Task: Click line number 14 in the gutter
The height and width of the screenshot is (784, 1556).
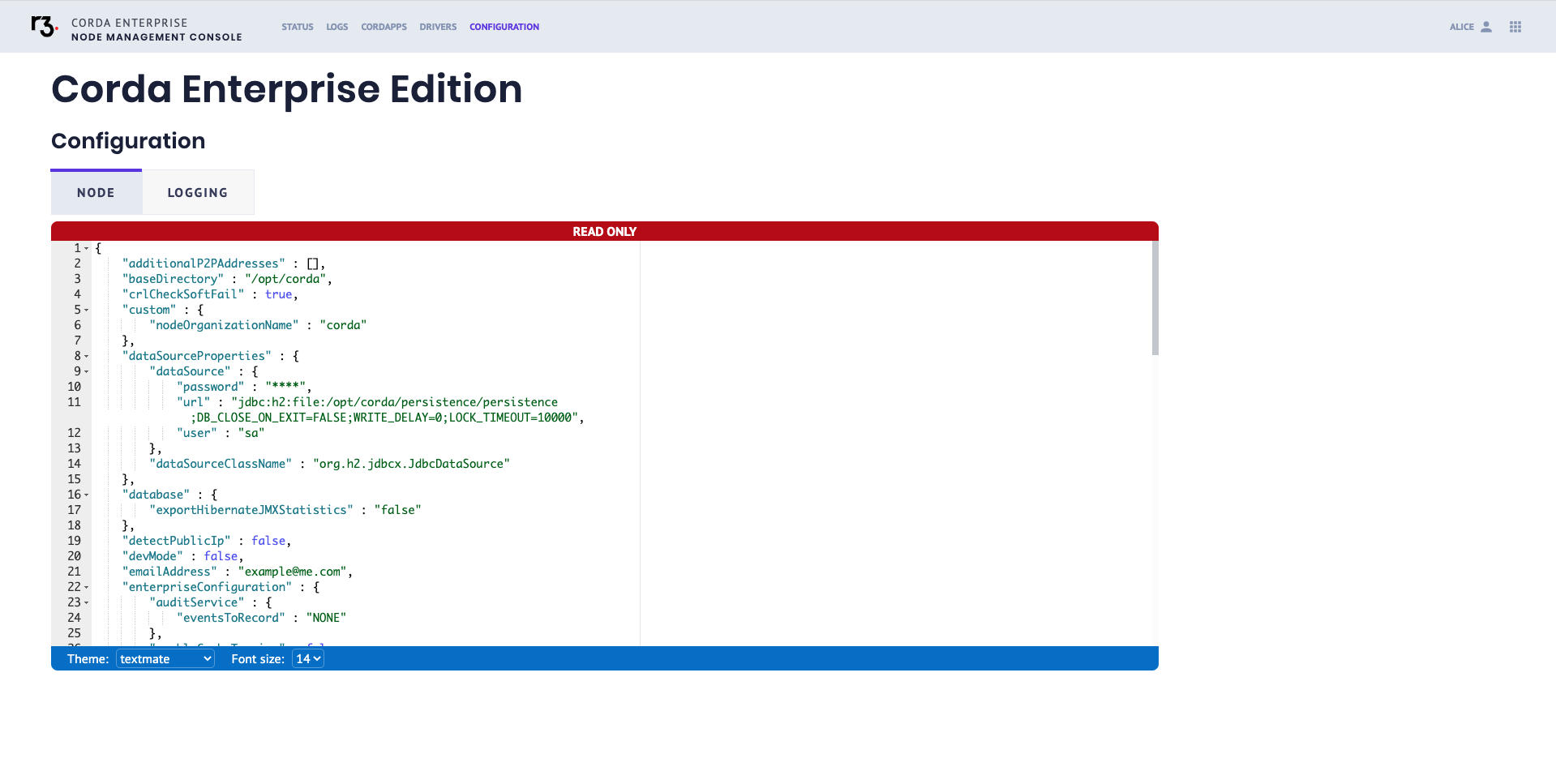Action: click(x=75, y=464)
